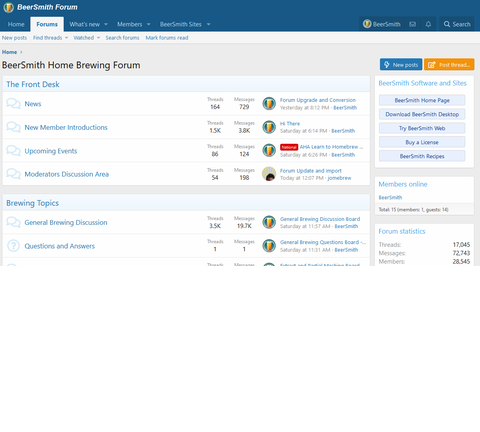This screenshot has height=432, width=480.
Task: Click the Moderators Discussion Area bubble icon
Action: click(13, 174)
